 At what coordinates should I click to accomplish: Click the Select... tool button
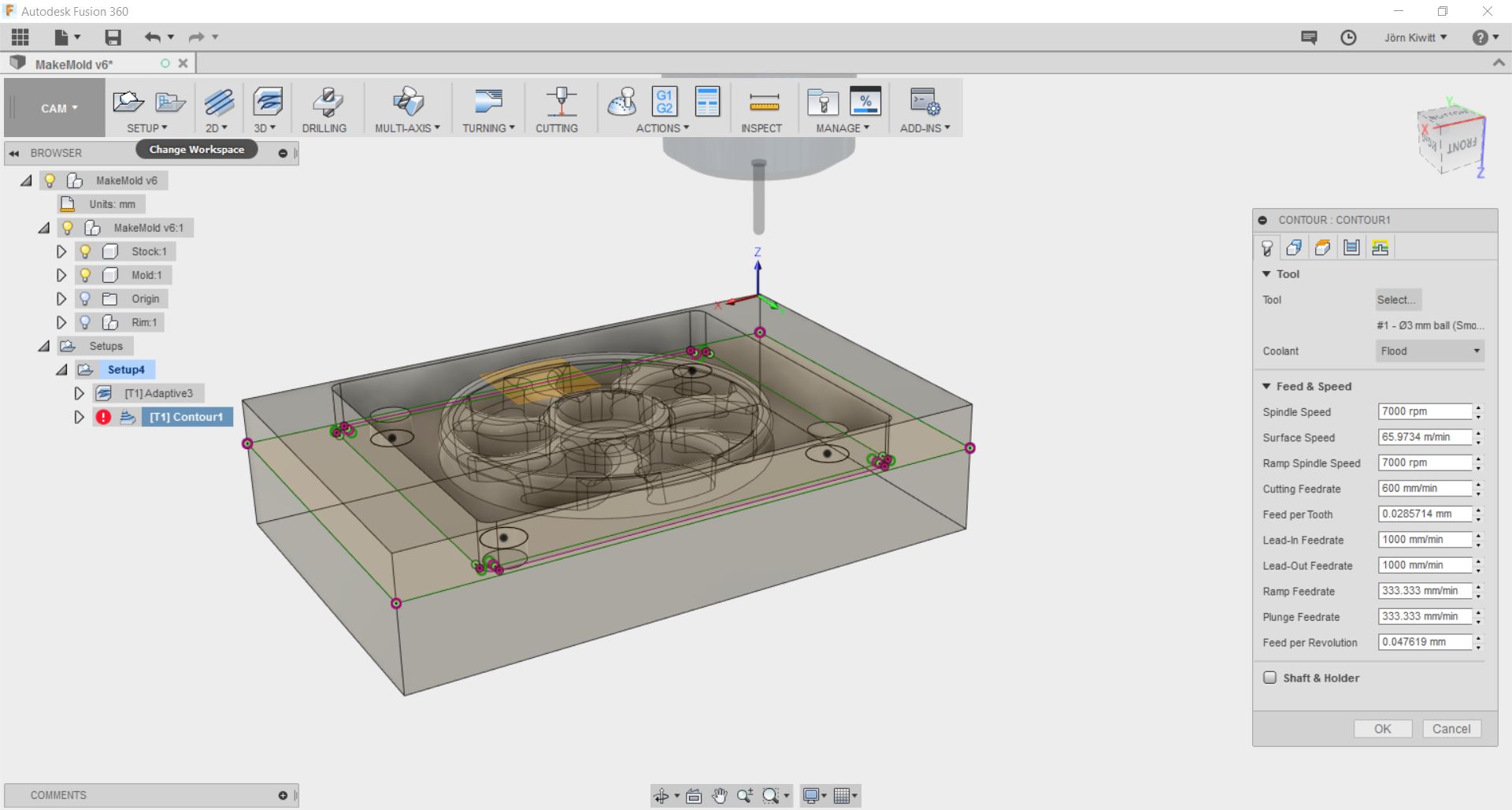tap(1398, 299)
